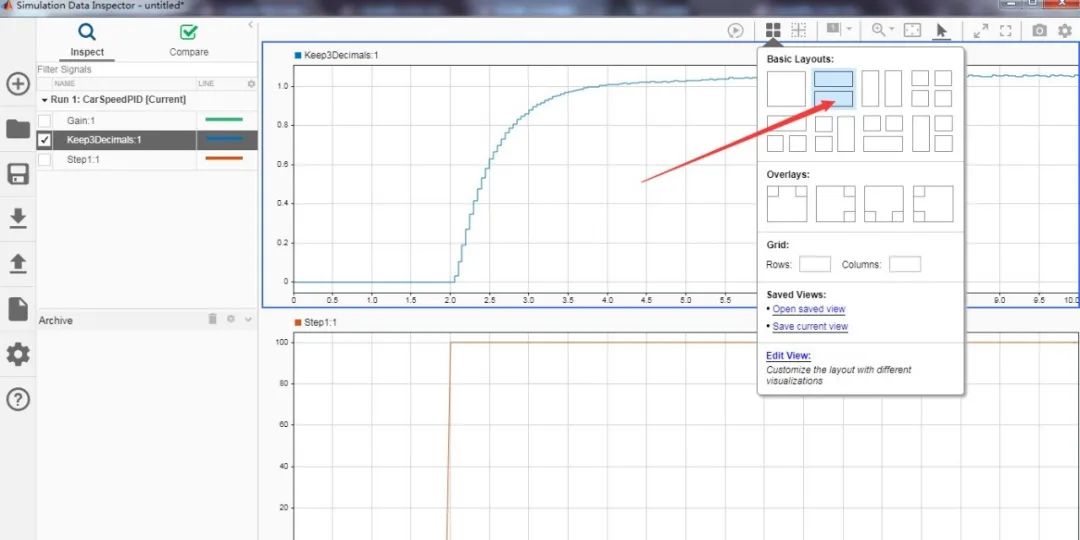The image size is (1080, 540).
Task: Select overlay with two bottom-corner insets
Action: coord(884,204)
